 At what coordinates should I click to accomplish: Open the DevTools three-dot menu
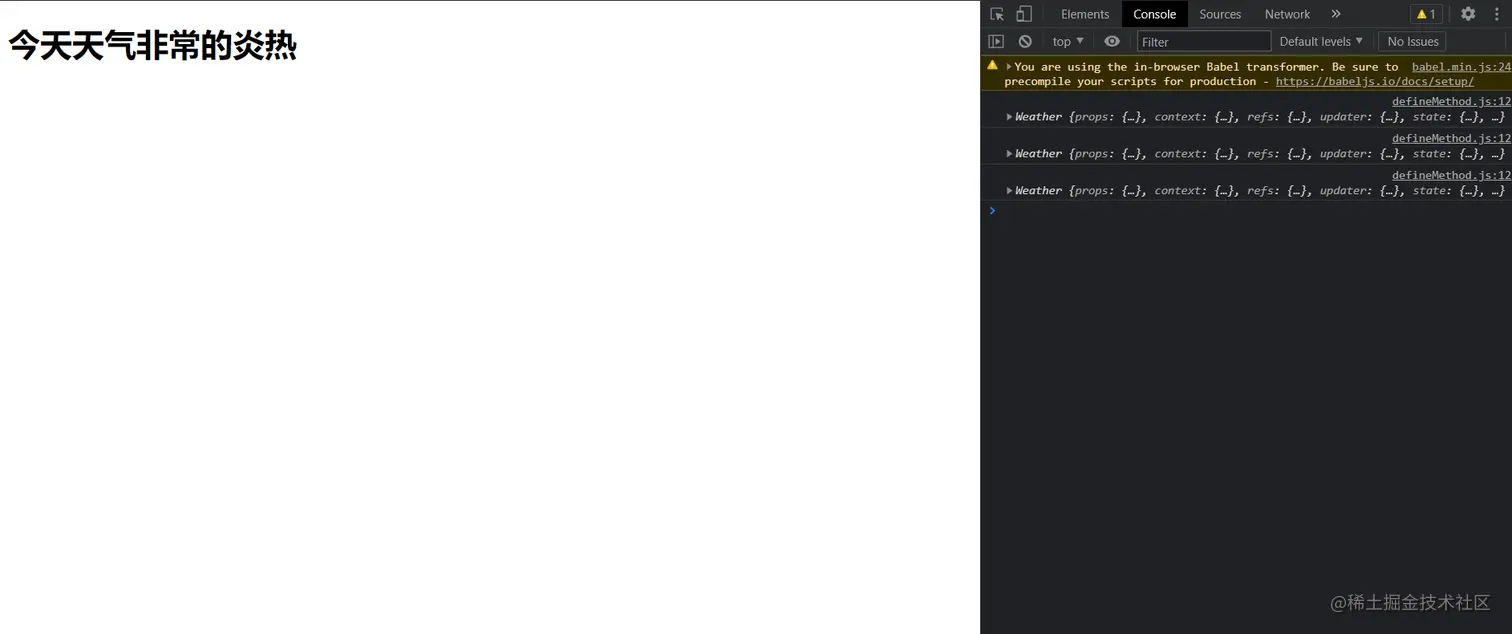1497,14
